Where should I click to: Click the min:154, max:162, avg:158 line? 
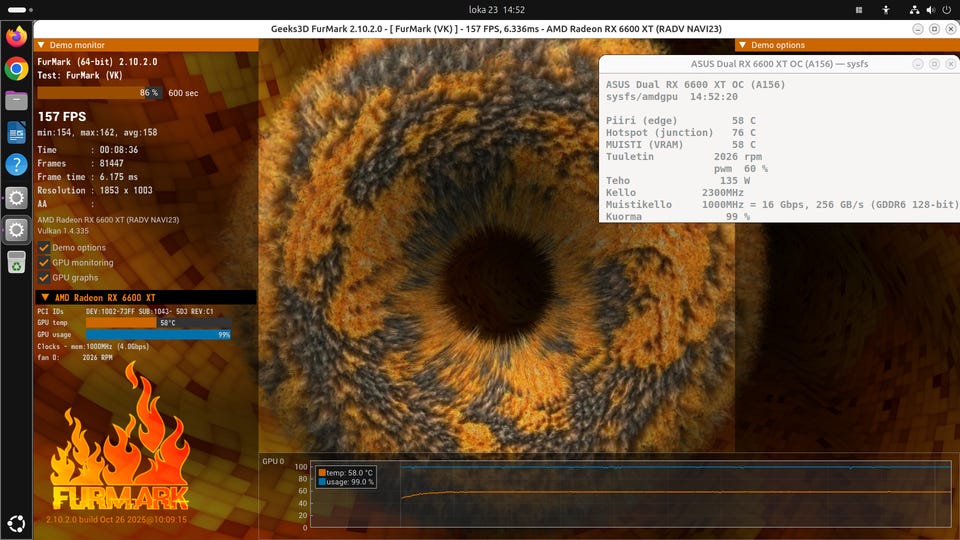tap(97, 132)
